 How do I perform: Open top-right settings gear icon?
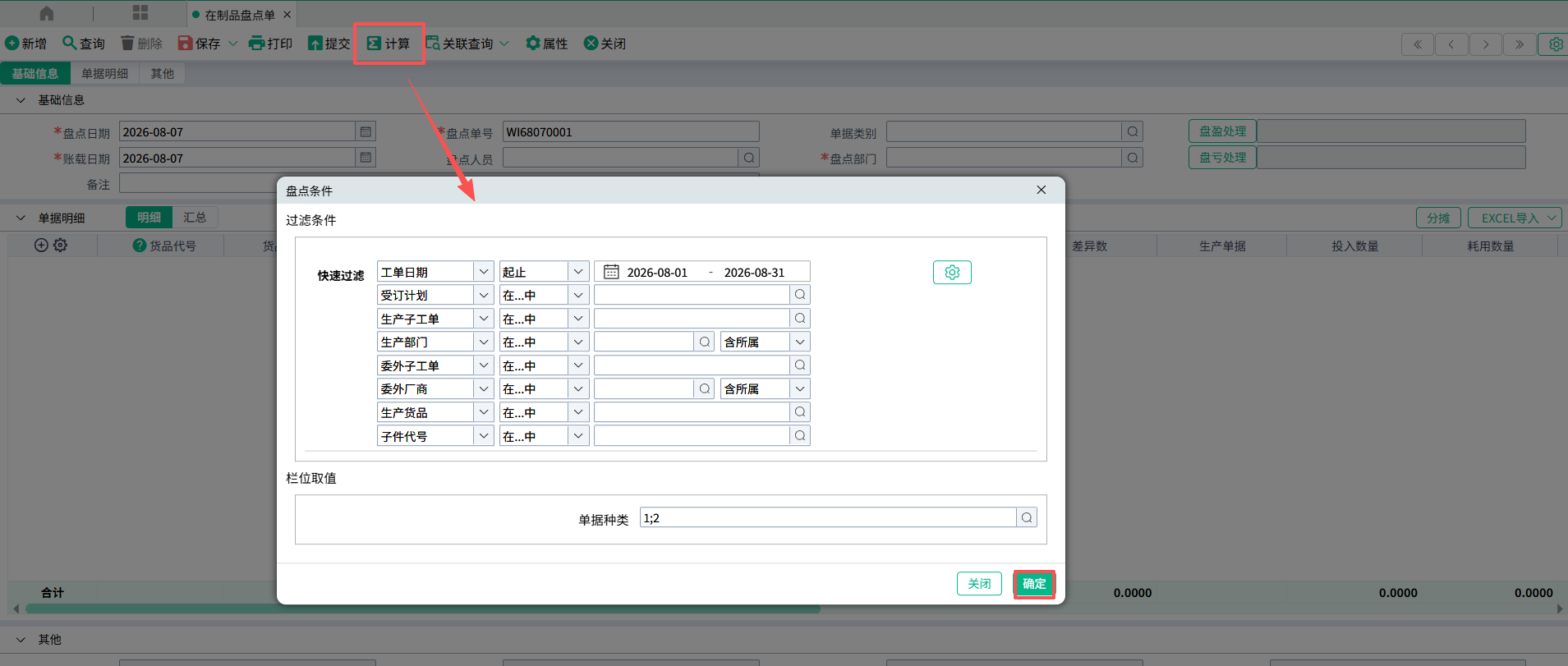click(x=1555, y=44)
